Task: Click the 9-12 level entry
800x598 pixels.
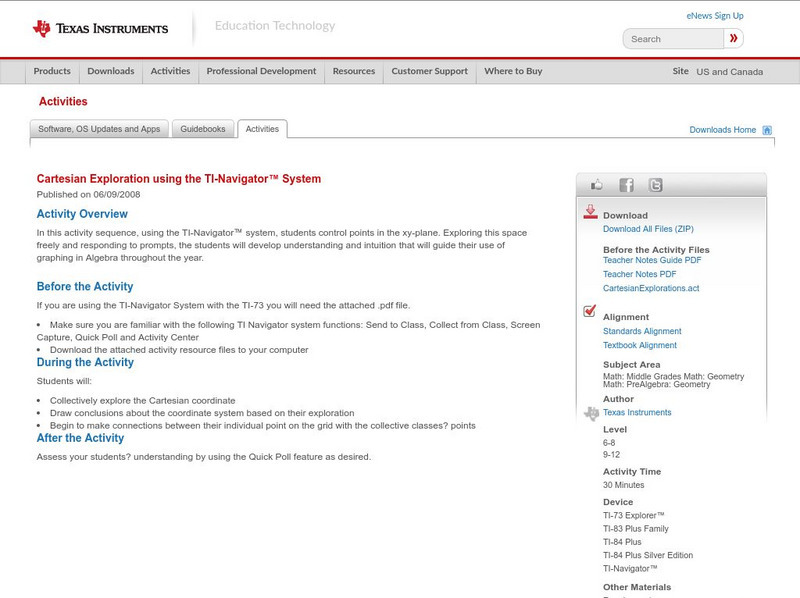Action: [x=611, y=455]
